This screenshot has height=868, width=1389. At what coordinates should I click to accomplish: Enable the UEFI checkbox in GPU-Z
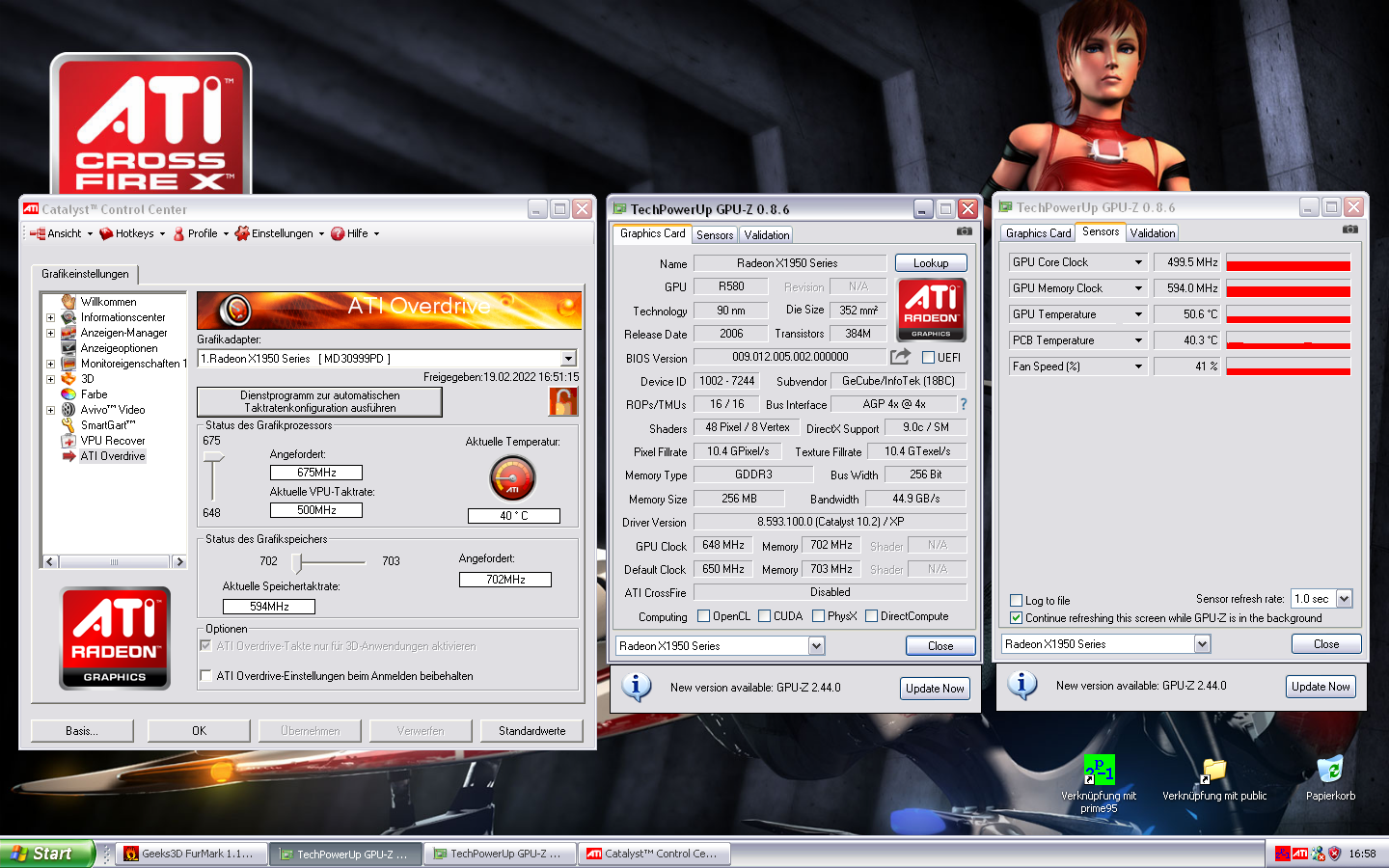927,357
